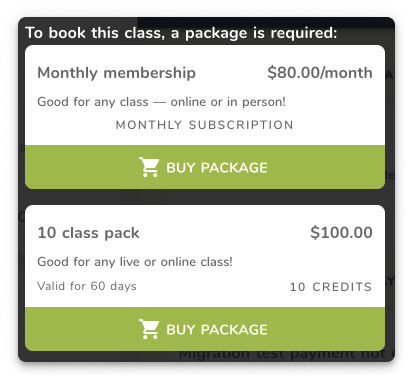
Task: Select the Monthly membership title
Action: pyautogui.click(x=116, y=73)
